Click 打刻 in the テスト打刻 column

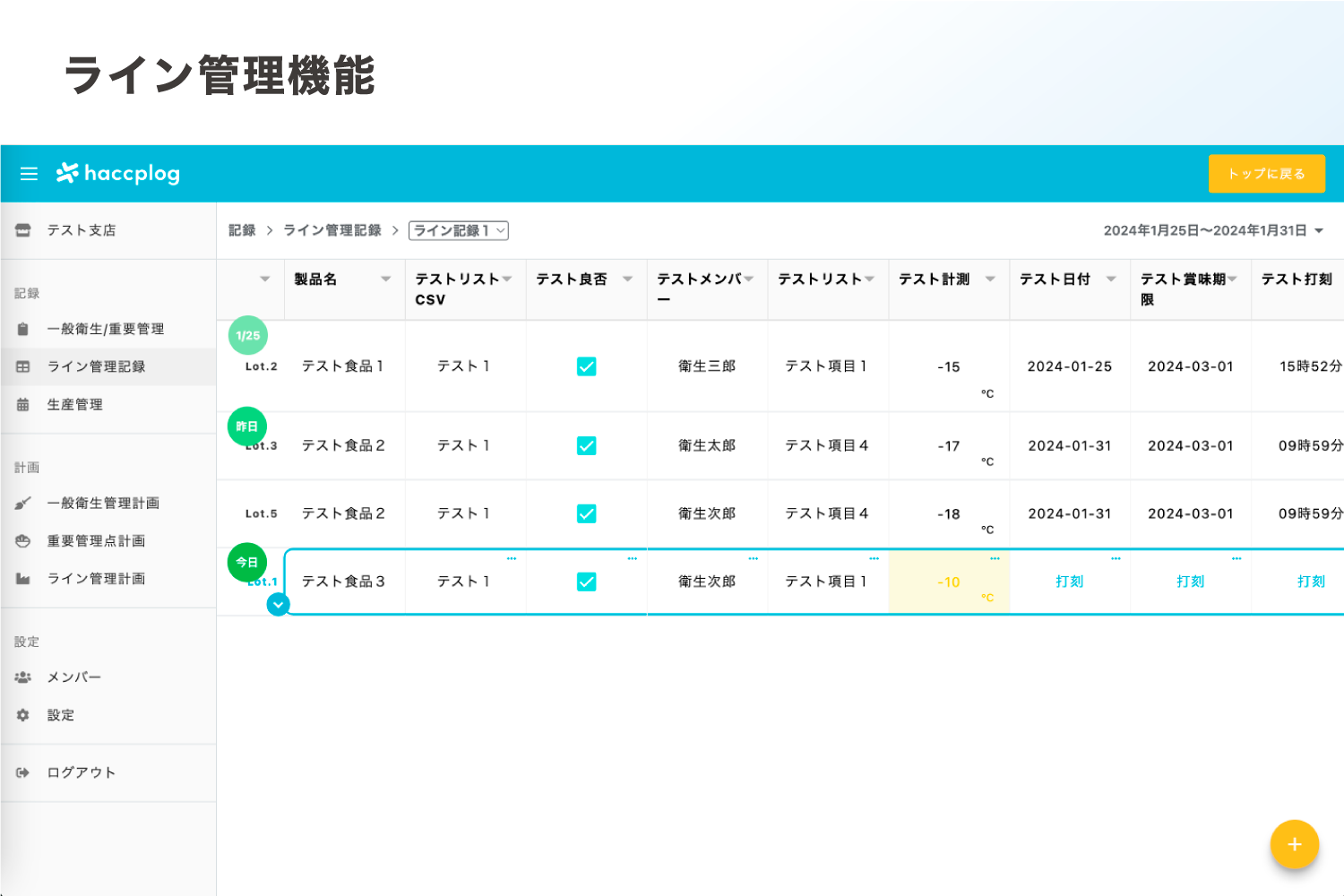[1311, 582]
